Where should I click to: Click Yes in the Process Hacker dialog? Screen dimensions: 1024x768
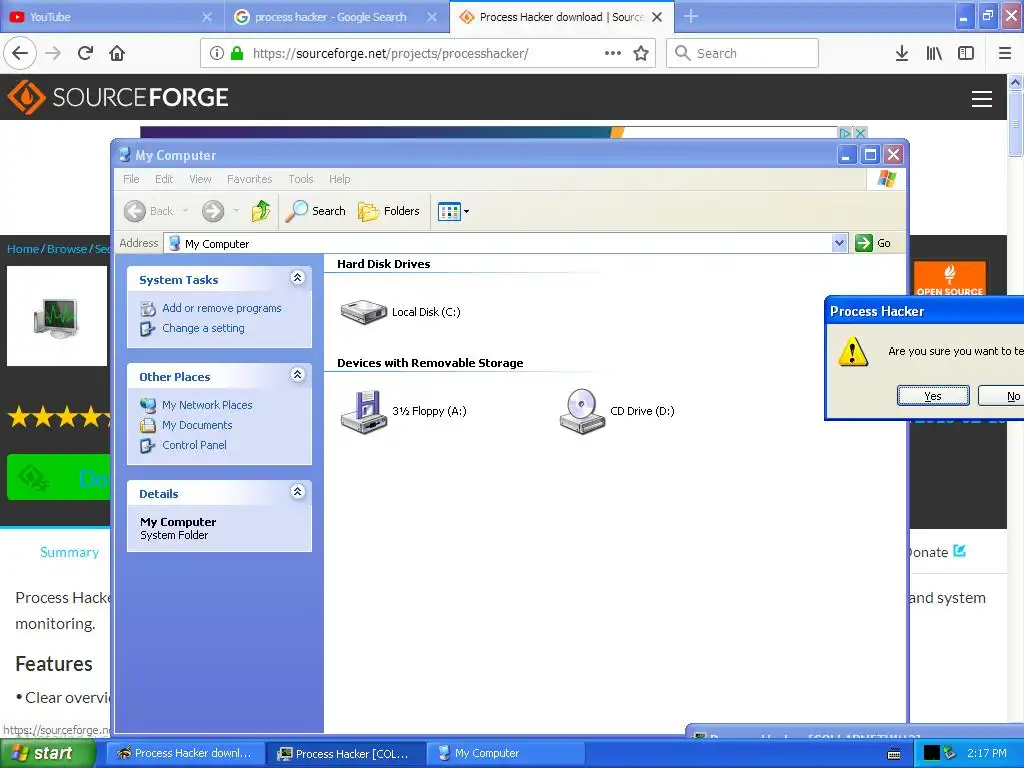pos(933,396)
